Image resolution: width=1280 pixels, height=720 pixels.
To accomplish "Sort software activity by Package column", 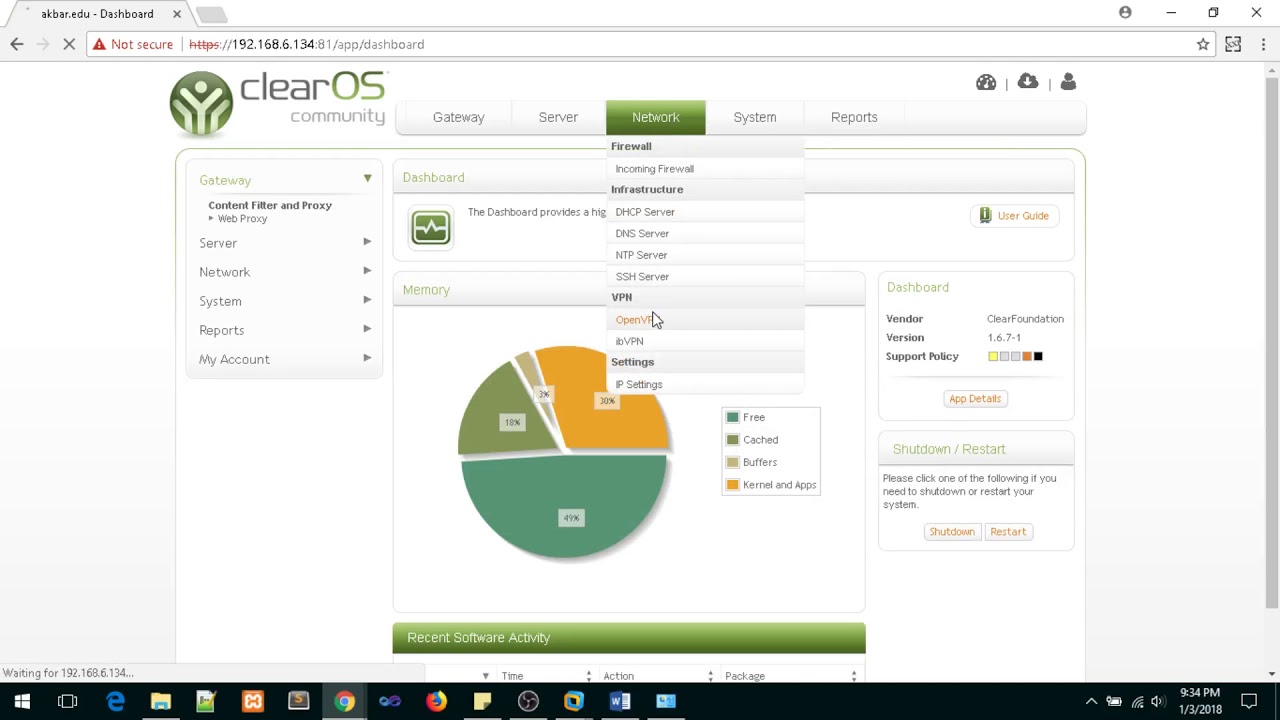I will [790, 676].
